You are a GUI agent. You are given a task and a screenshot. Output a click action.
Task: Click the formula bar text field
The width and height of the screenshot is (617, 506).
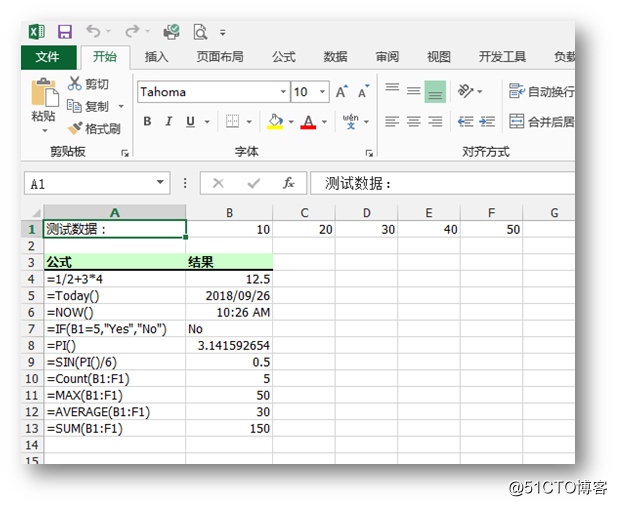click(443, 183)
